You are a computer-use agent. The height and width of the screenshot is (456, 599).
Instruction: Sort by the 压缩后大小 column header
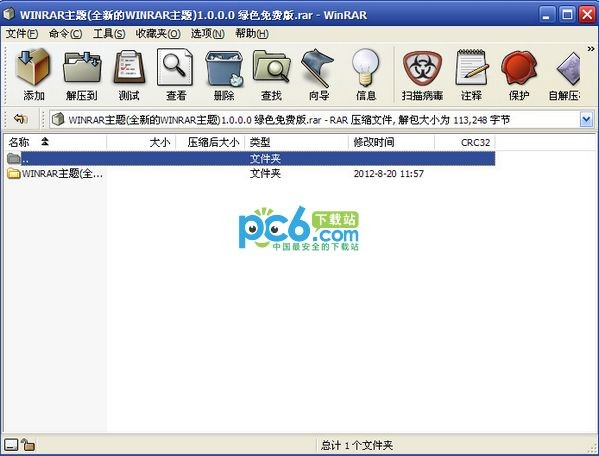point(210,142)
